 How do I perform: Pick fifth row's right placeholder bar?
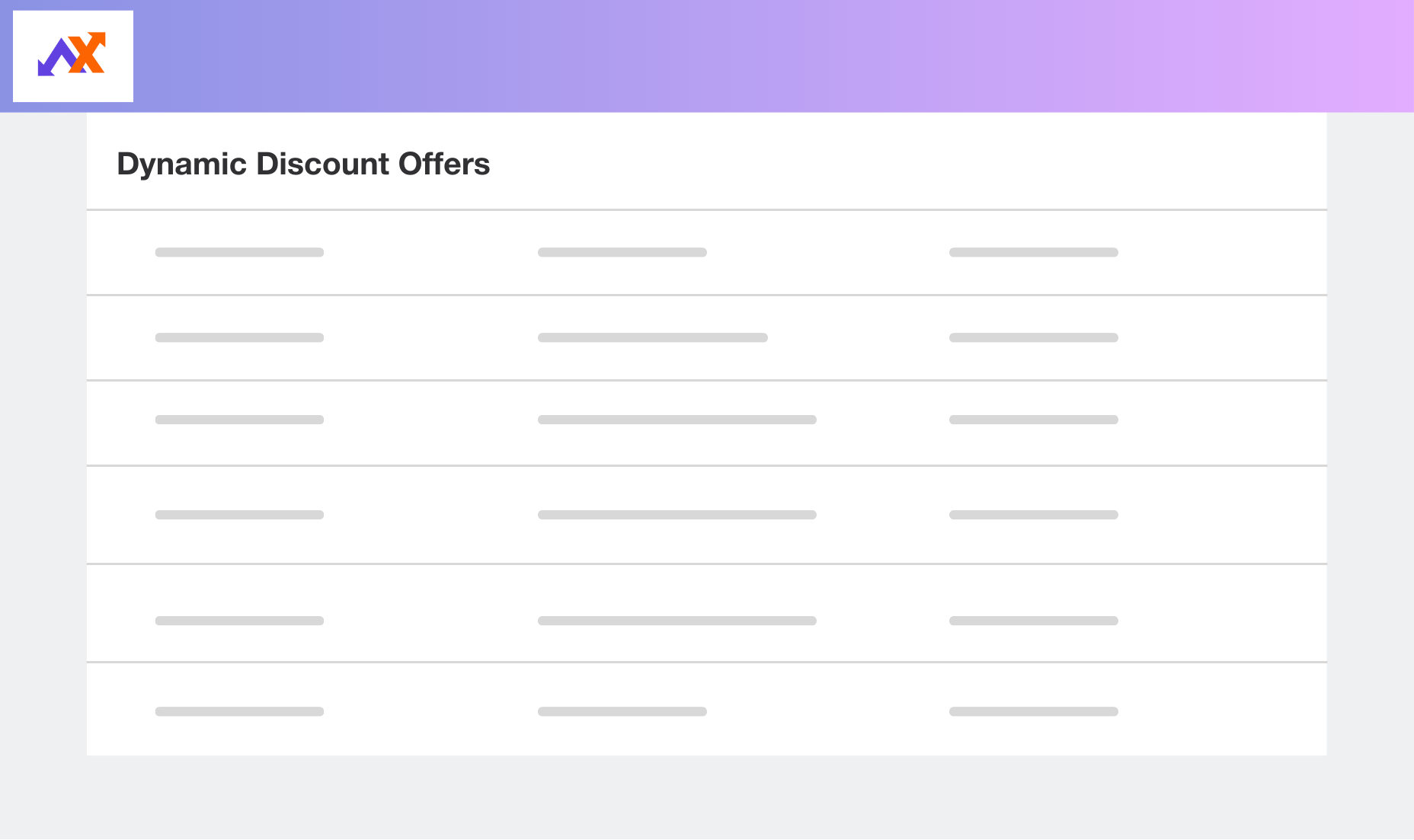coord(1033,621)
